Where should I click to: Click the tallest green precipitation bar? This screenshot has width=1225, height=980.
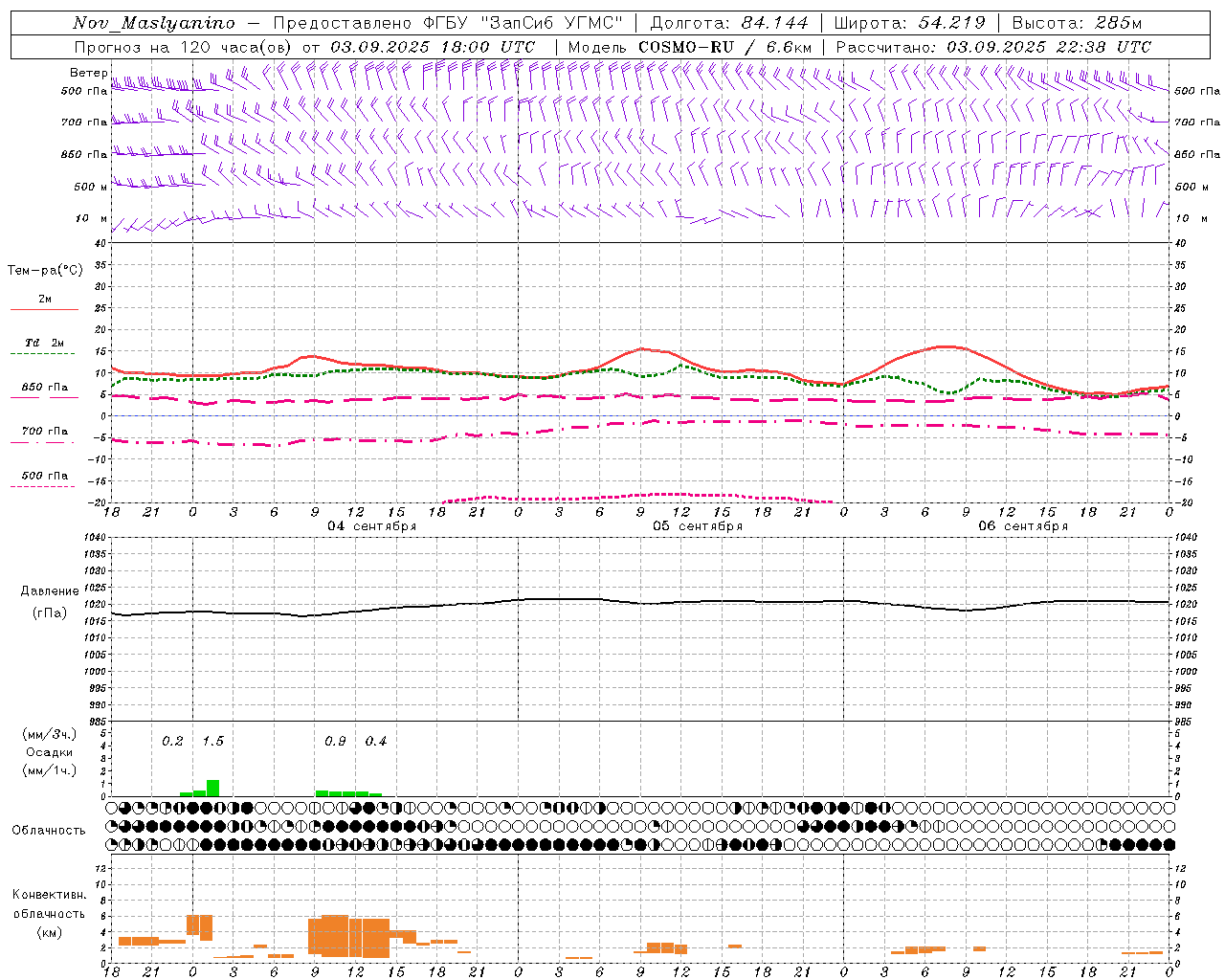click(212, 788)
